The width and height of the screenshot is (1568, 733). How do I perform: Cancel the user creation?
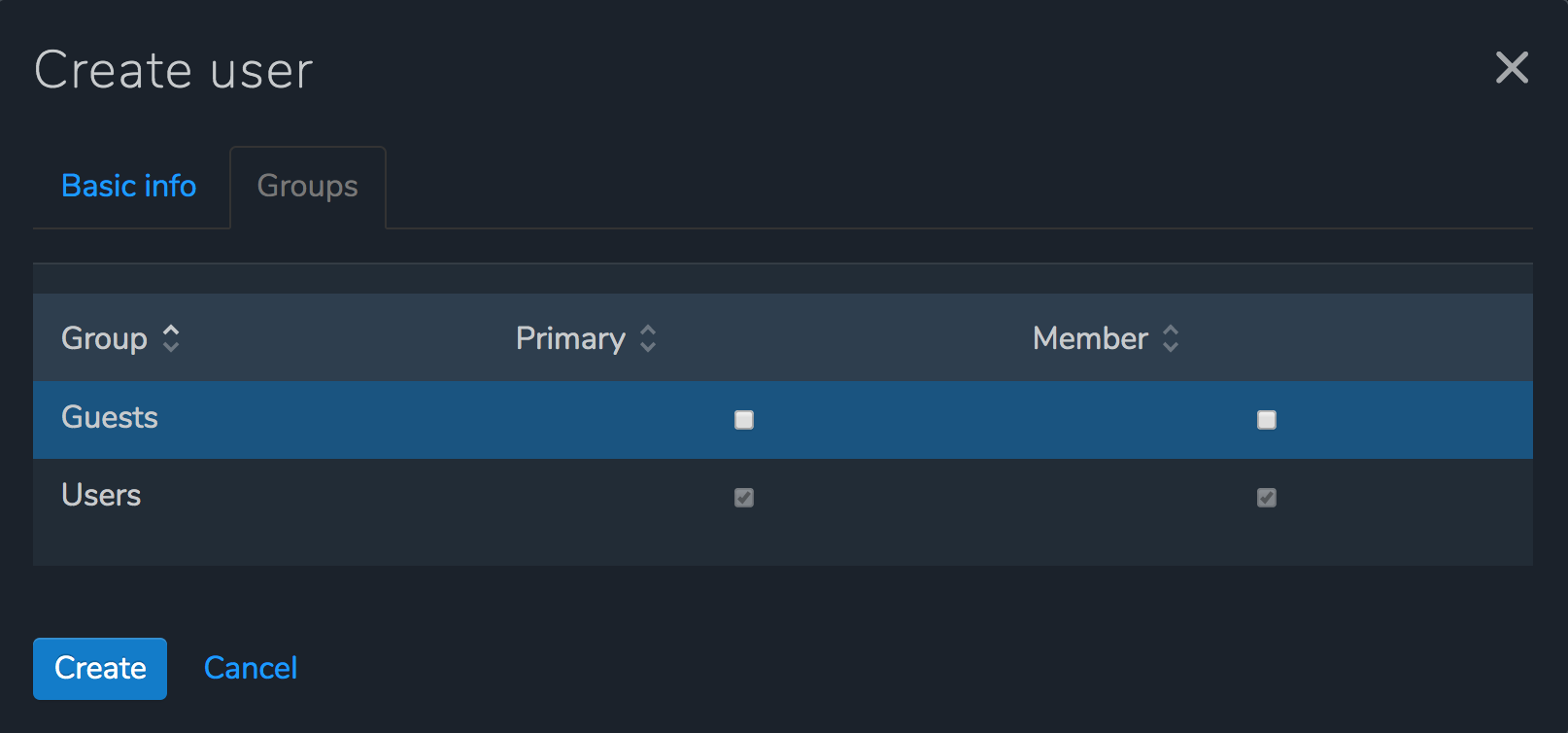(251, 668)
